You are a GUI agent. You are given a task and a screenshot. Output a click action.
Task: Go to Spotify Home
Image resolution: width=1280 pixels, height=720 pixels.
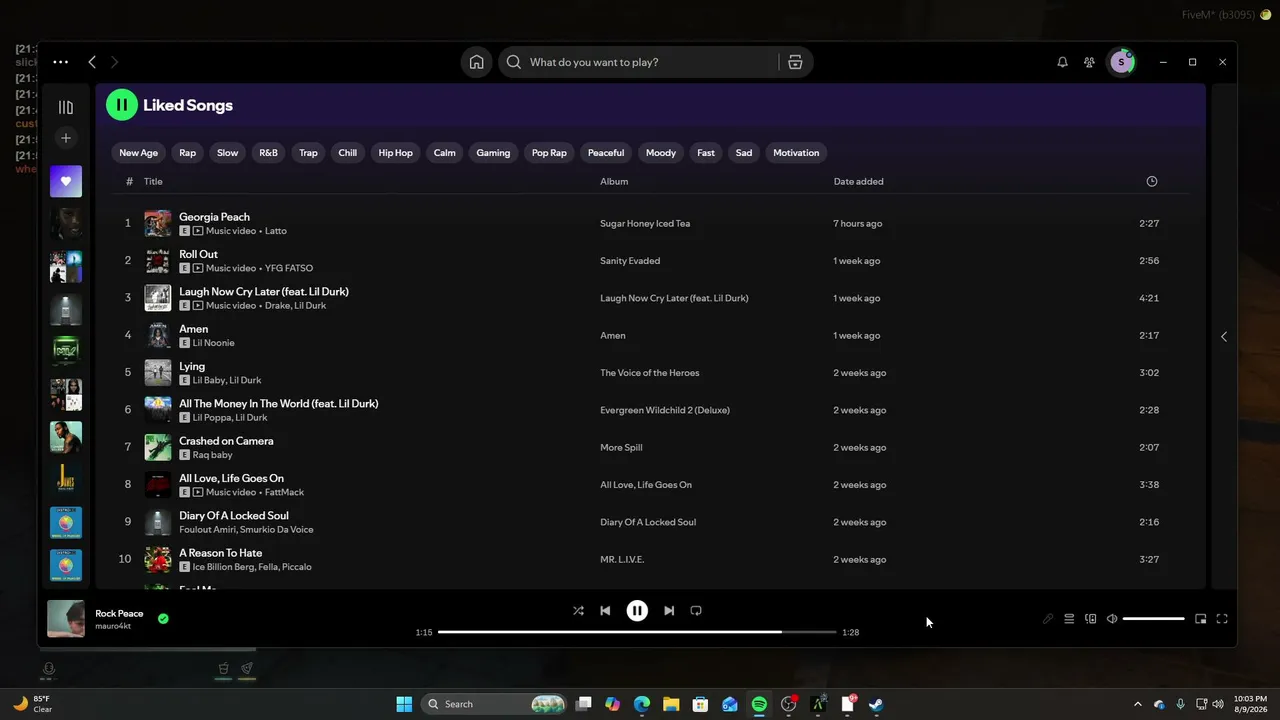[476, 62]
